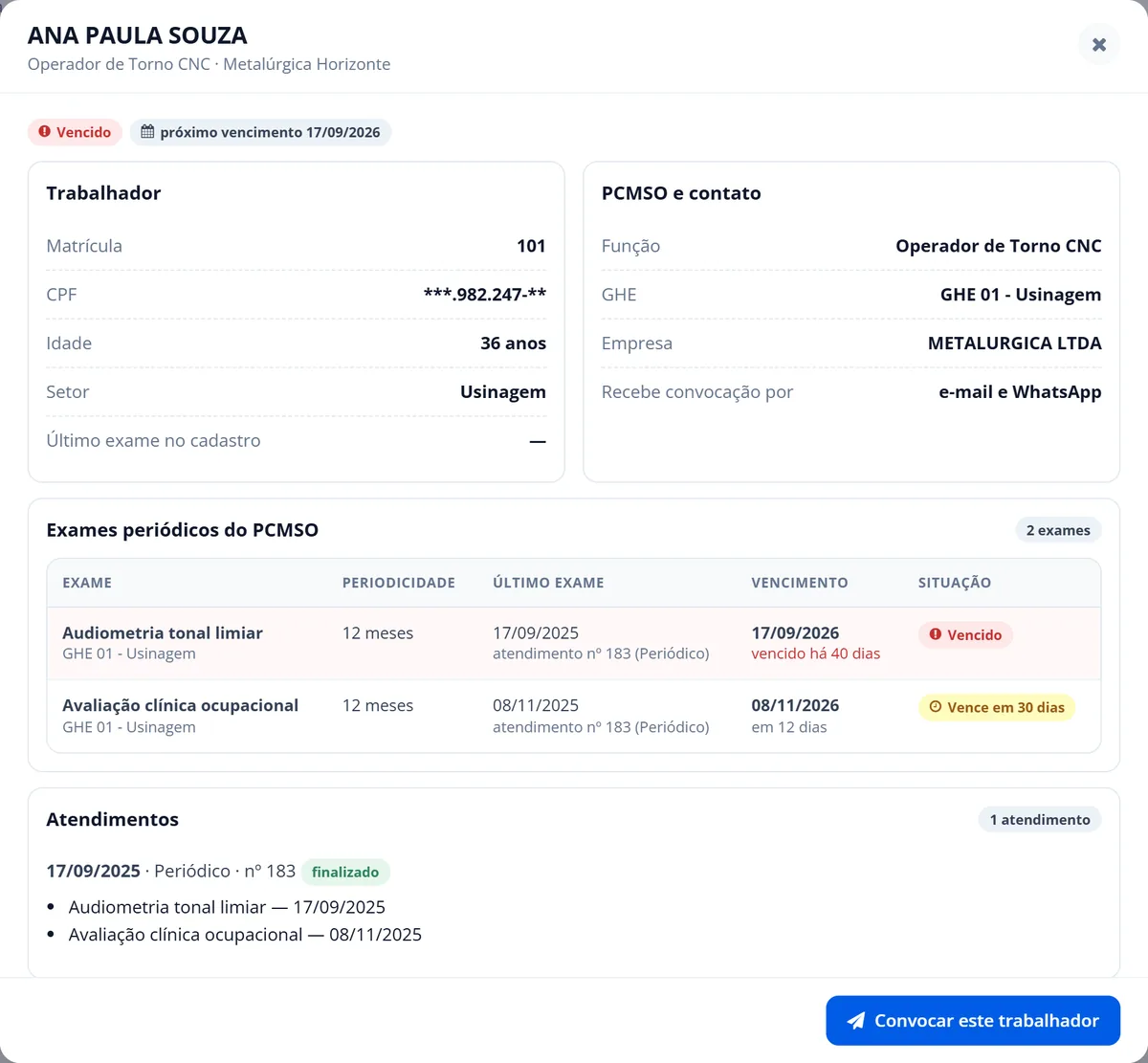Click the ANA PAULA SOUZA heading
The width and height of the screenshot is (1148, 1063).
tap(138, 35)
